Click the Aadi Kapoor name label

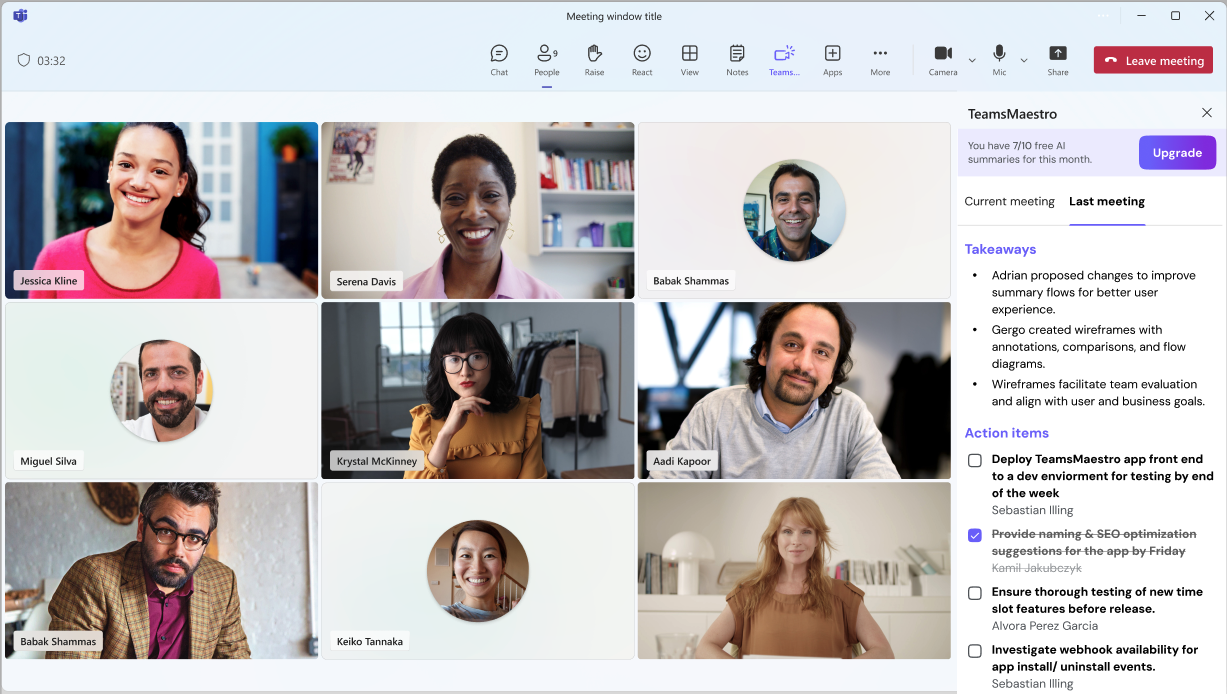point(681,461)
